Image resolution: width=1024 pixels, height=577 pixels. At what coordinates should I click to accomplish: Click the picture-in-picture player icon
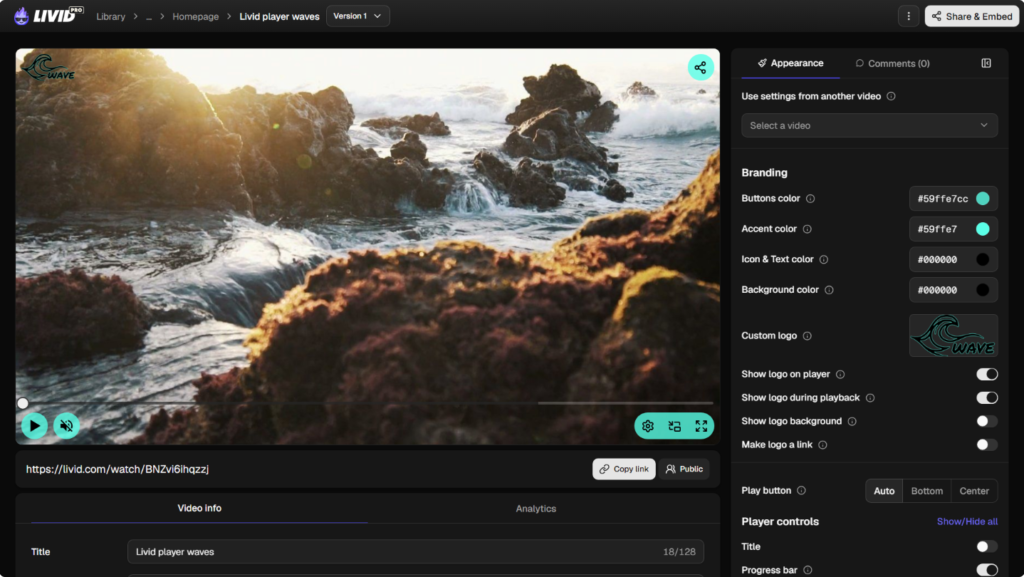pos(675,426)
